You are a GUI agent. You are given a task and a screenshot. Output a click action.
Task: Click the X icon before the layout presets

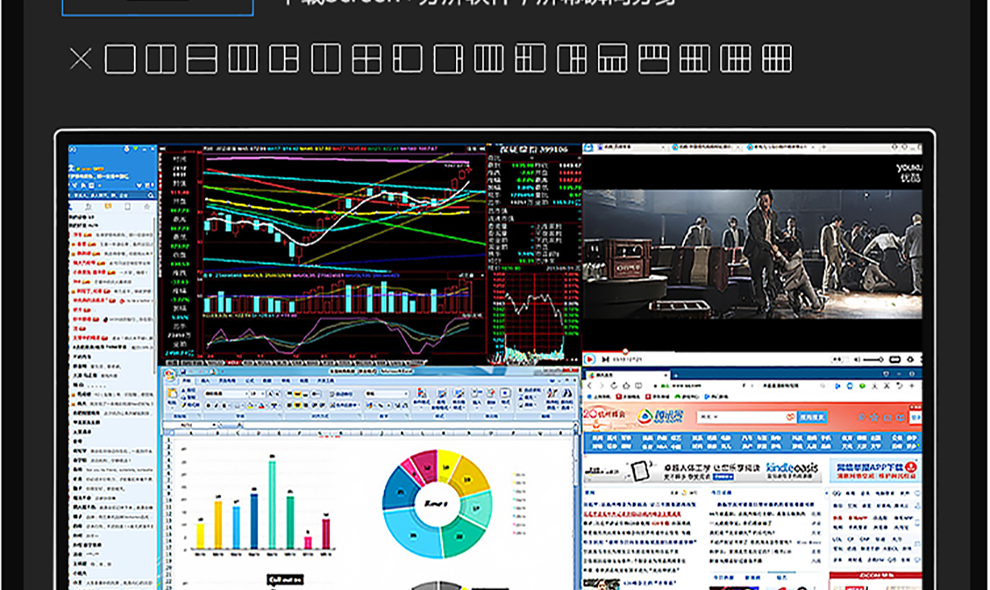[80, 59]
